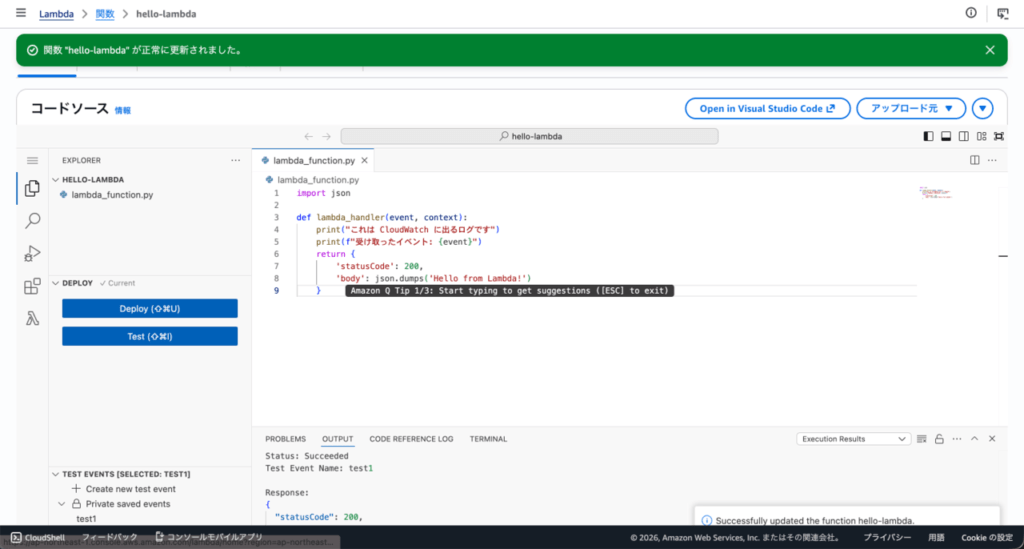This screenshot has width=1024, height=549.
Task: Maximize the output panel with chevron
Action: tap(974, 439)
